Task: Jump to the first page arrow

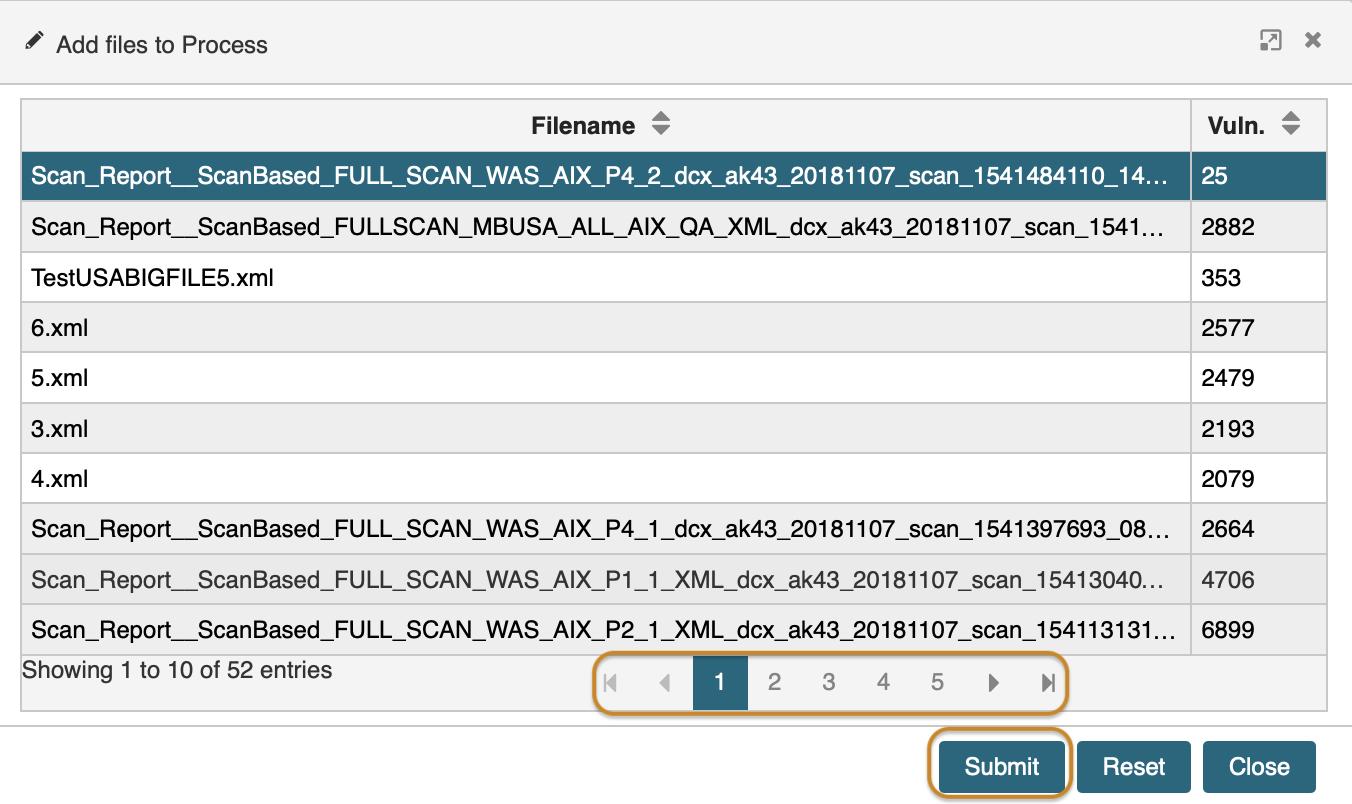Action: (610, 683)
